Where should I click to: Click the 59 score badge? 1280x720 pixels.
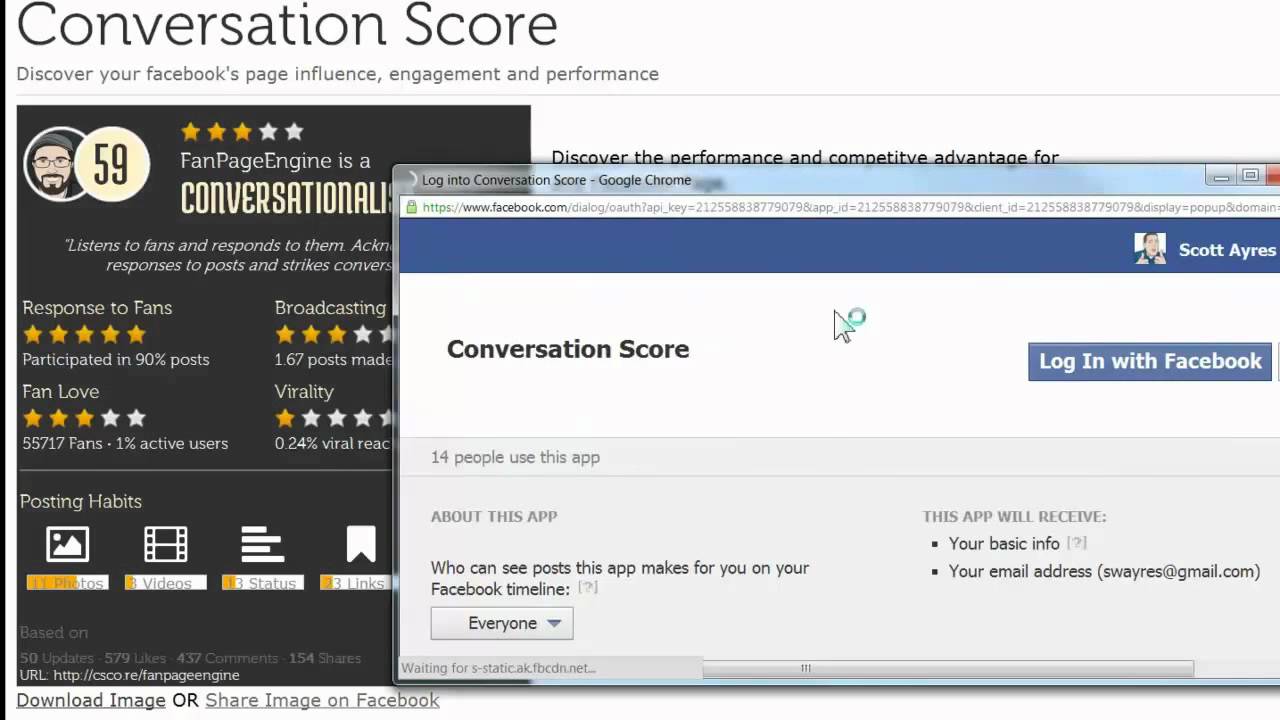point(111,165)
